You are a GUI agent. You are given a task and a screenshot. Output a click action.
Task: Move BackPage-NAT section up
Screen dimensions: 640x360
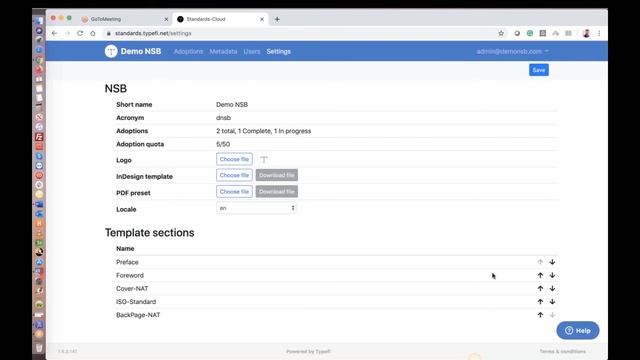point(540,315)
